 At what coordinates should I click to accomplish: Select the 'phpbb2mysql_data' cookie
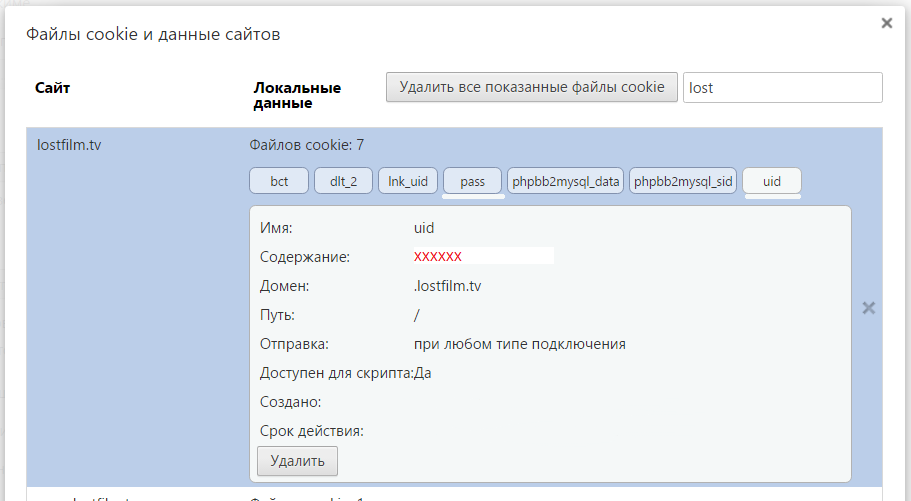point(565,181)
